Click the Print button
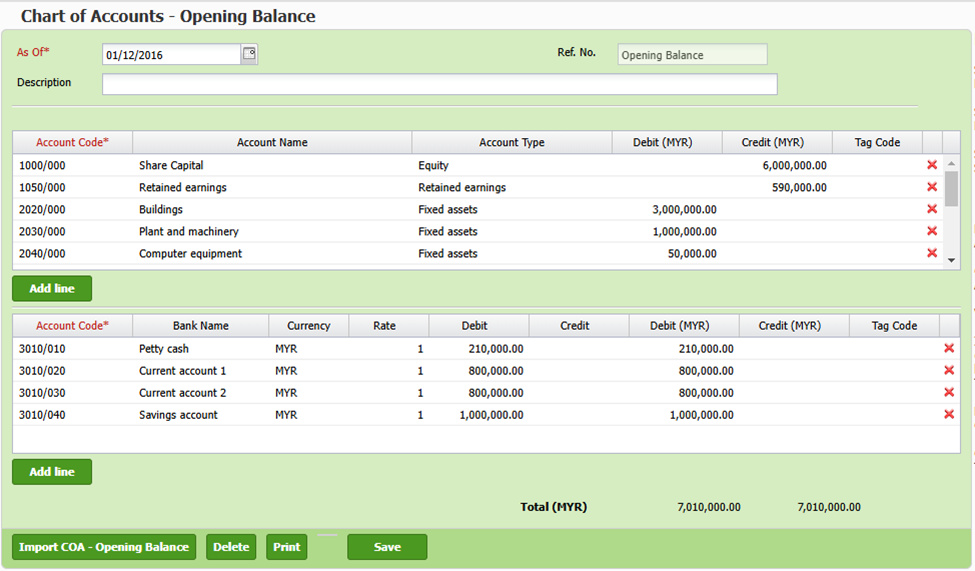This screenshot has width=975, height=571. pos(287,547)
